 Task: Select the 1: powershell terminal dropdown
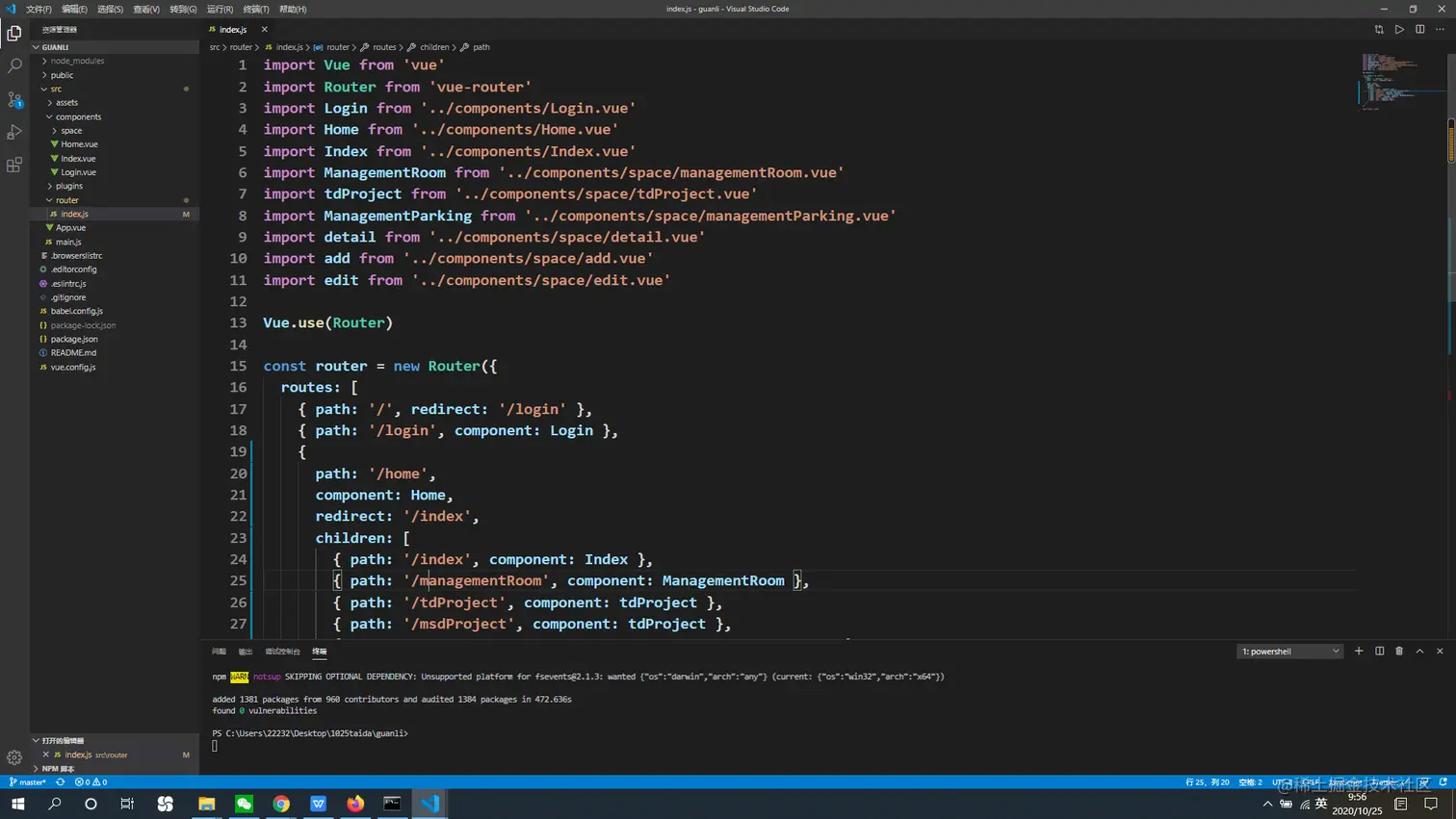tap(1289, 652)
